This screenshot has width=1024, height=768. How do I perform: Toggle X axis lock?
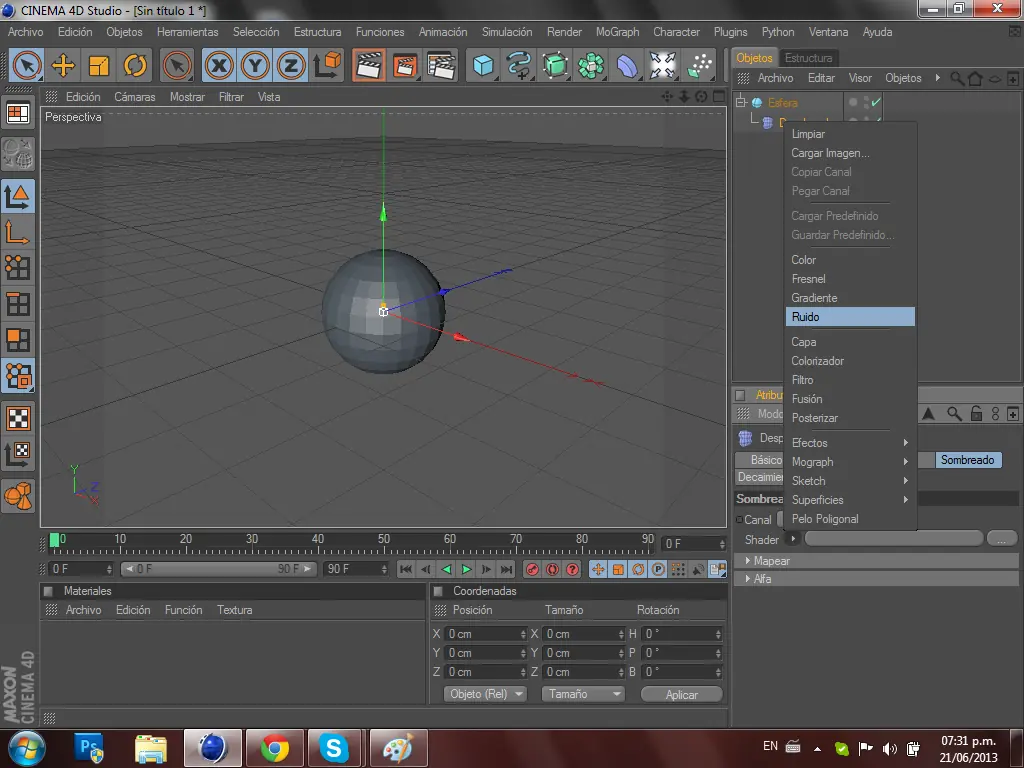219,65
